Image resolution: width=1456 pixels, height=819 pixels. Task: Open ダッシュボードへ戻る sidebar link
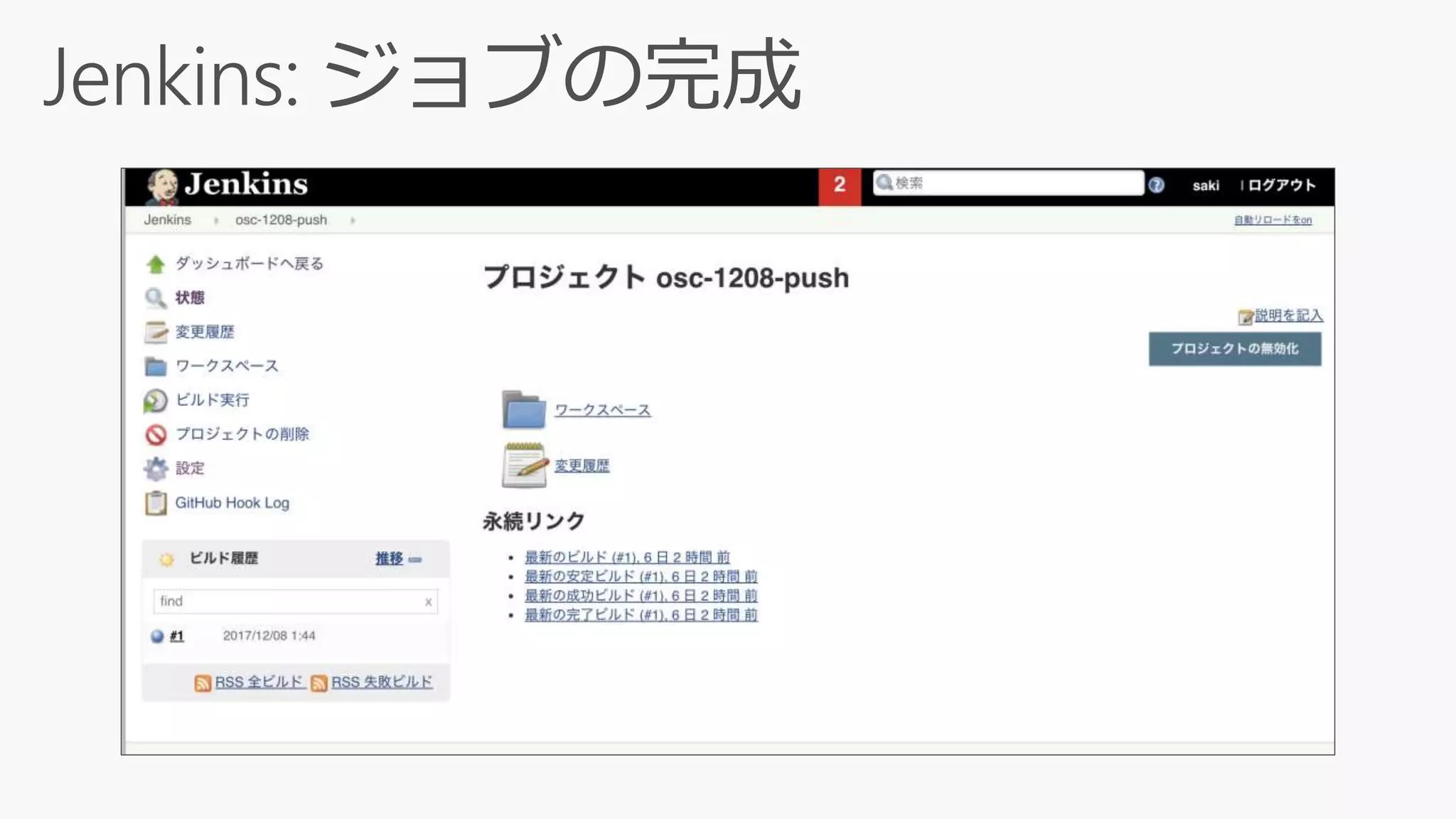250,263
